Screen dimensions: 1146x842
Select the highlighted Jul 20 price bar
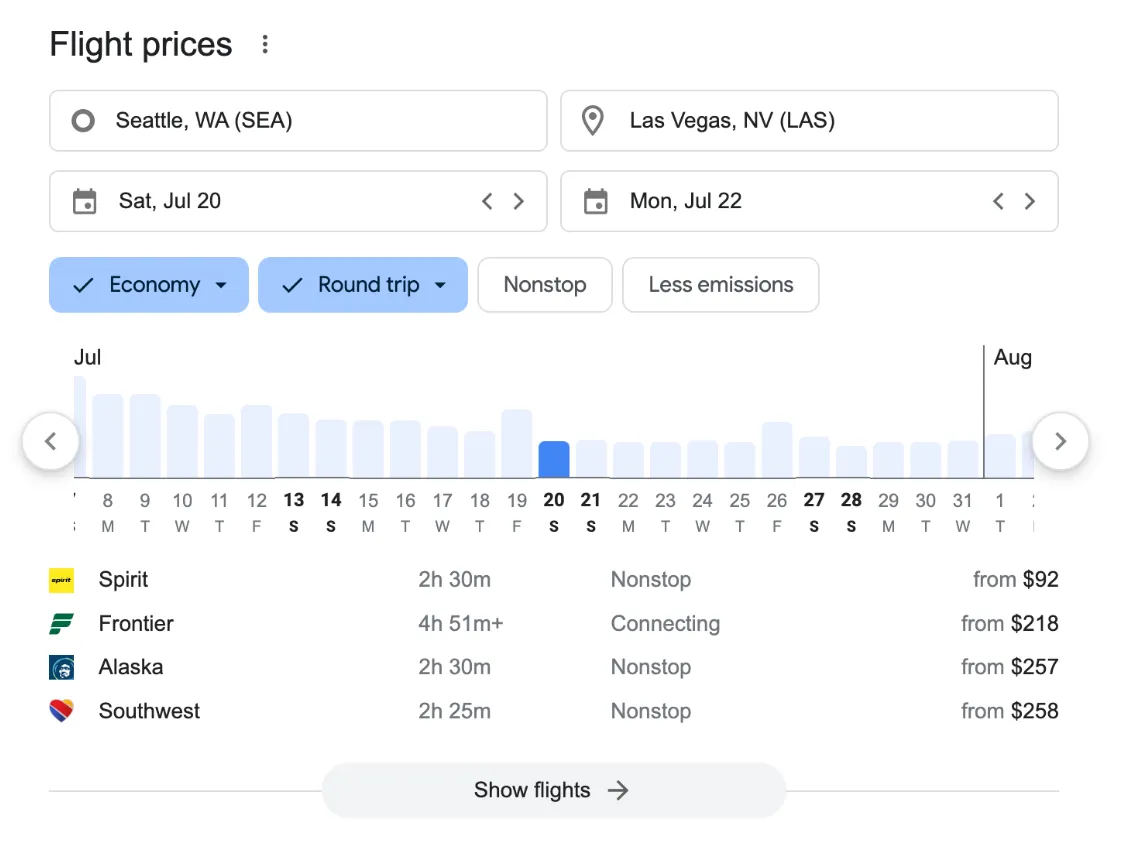tap(554, 460)
